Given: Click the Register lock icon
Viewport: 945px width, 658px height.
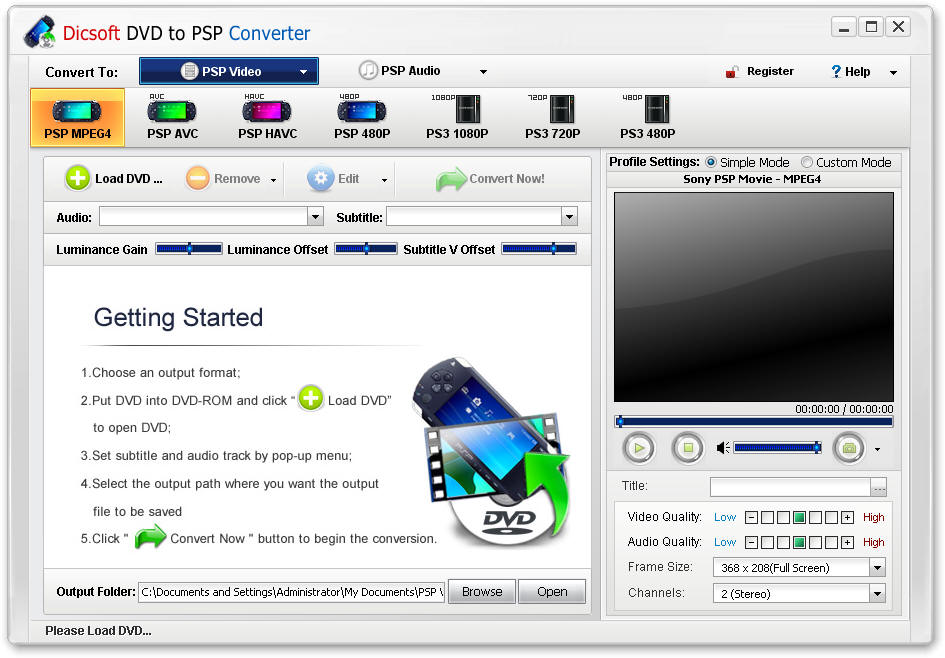Looking at the screenshot, I should pos(732,72).
